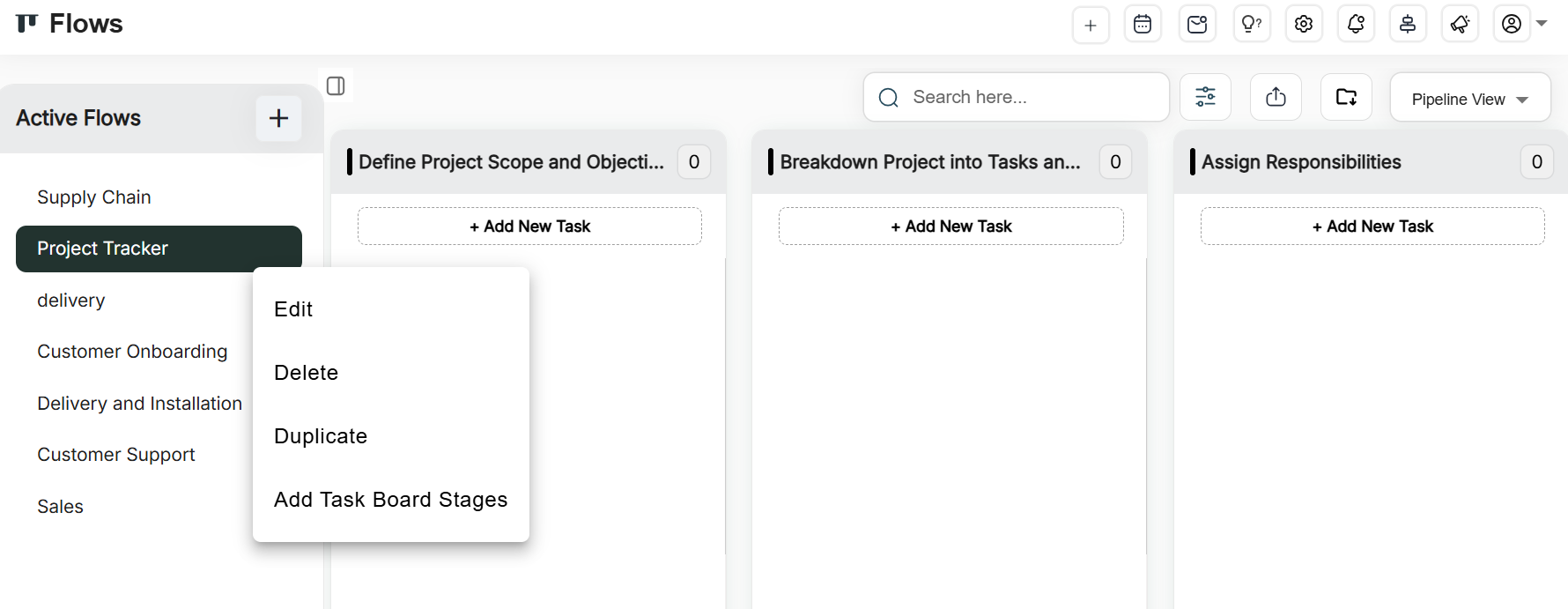Toggle the sidebar collapse panel icon
This screenshot has width=1568, height=609.
click(x=336, y=85)
